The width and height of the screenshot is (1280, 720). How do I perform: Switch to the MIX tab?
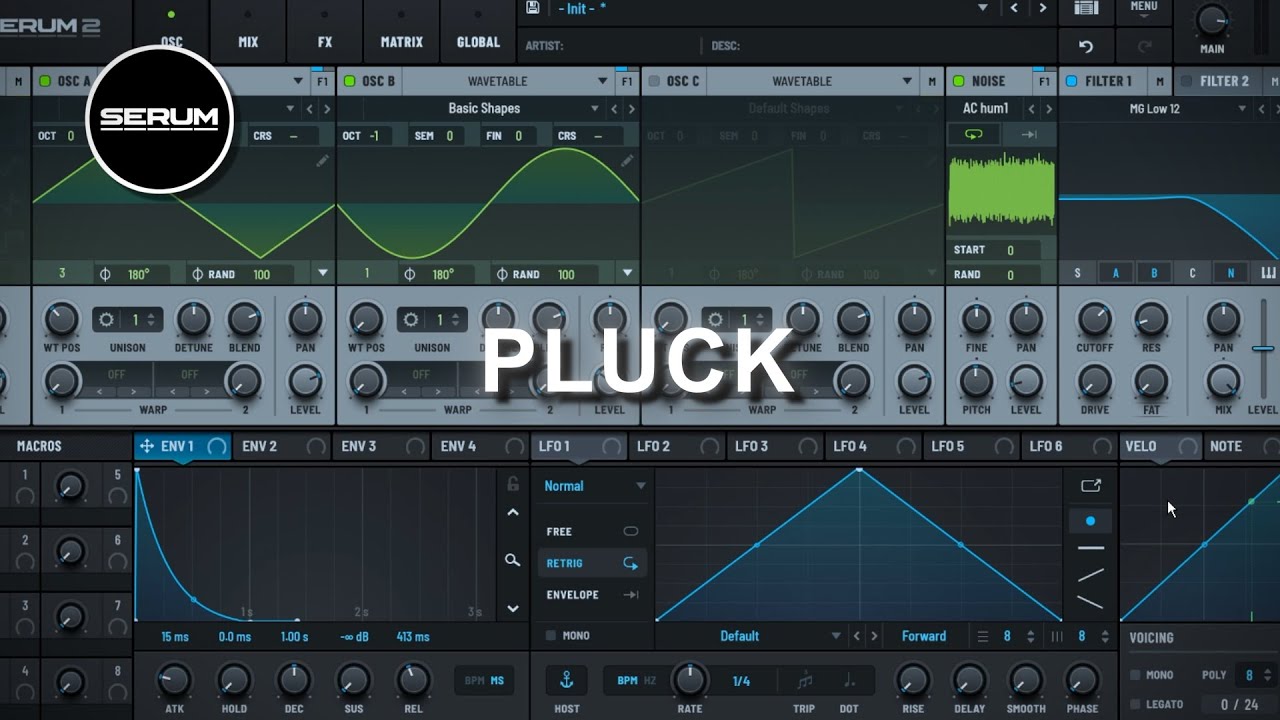(x=248, y=31)
